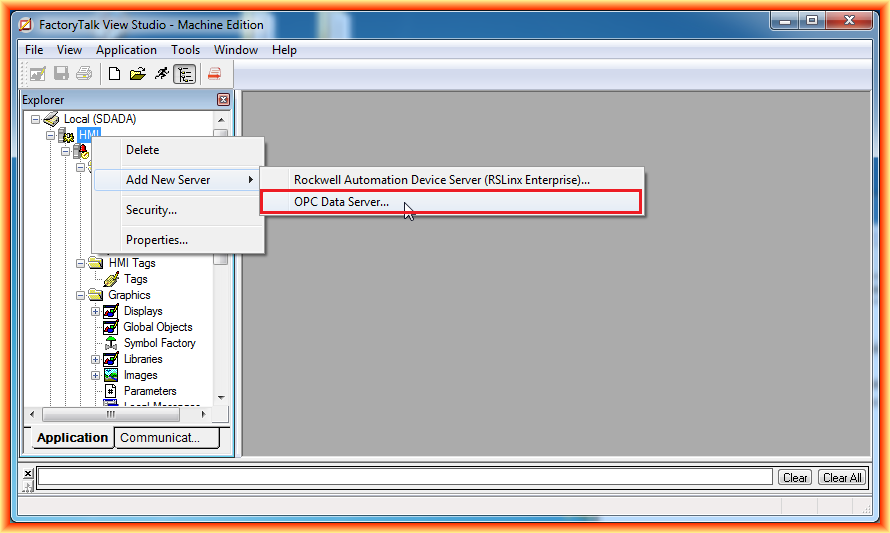Viewport: 890px width, 533px height.
Task: Click the Global Objects icon in tree
Action: point(111,327)
